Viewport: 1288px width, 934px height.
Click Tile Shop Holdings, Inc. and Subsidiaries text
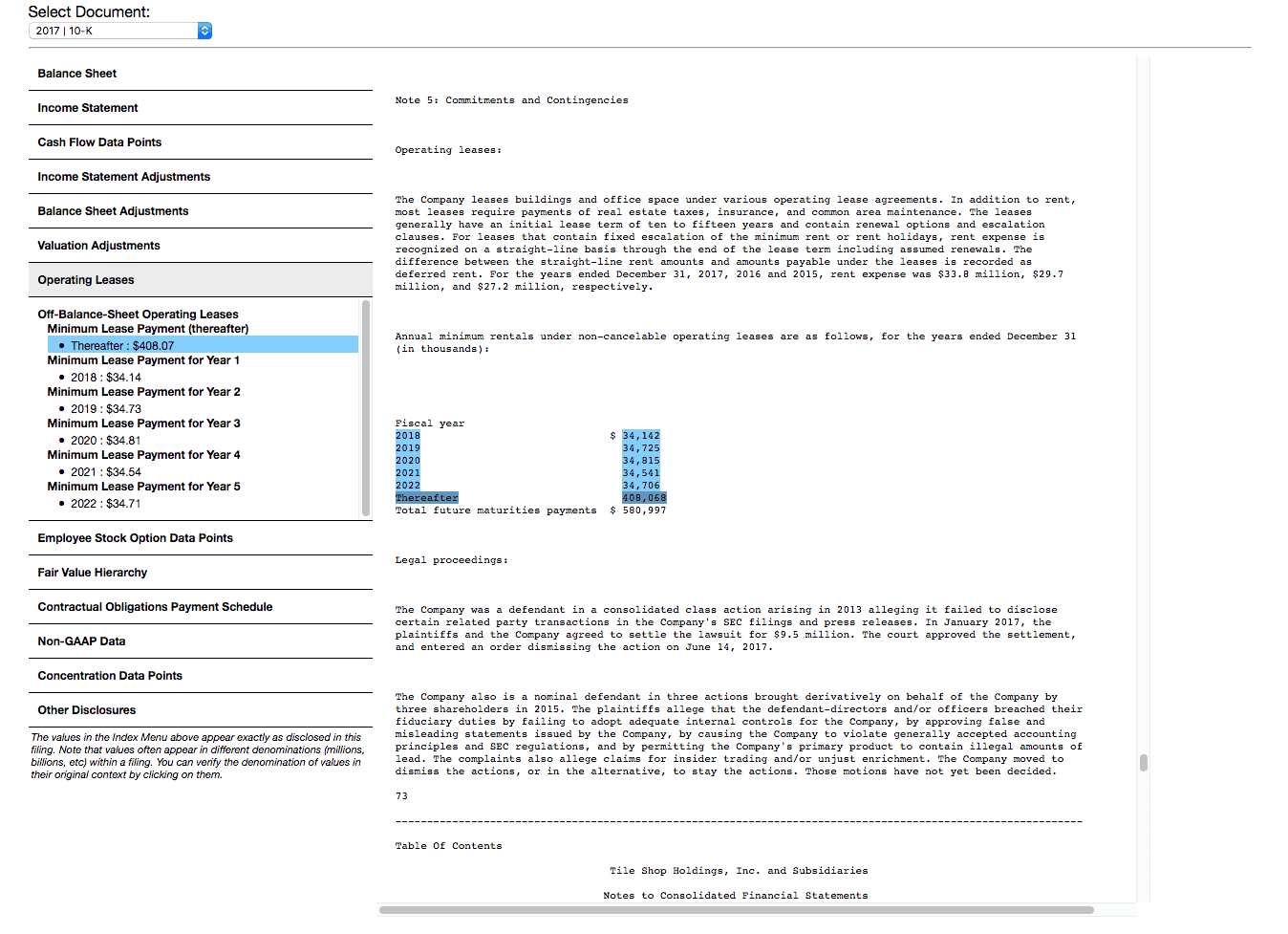740,871
